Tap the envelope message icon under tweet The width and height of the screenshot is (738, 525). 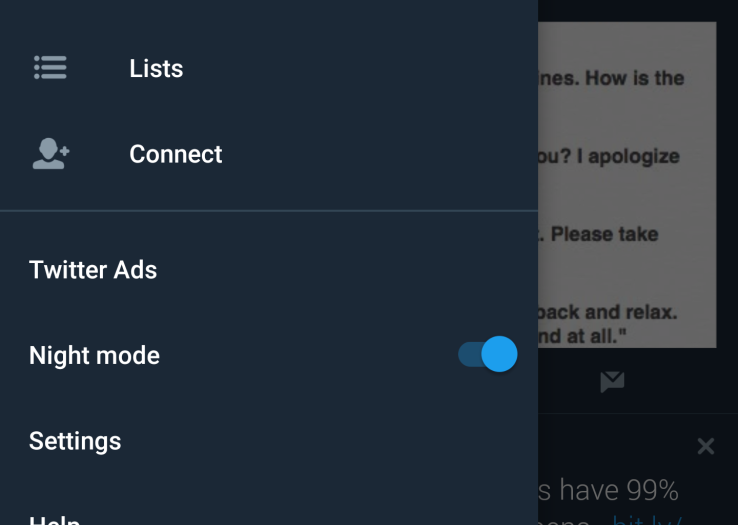[x=612, y=381]
